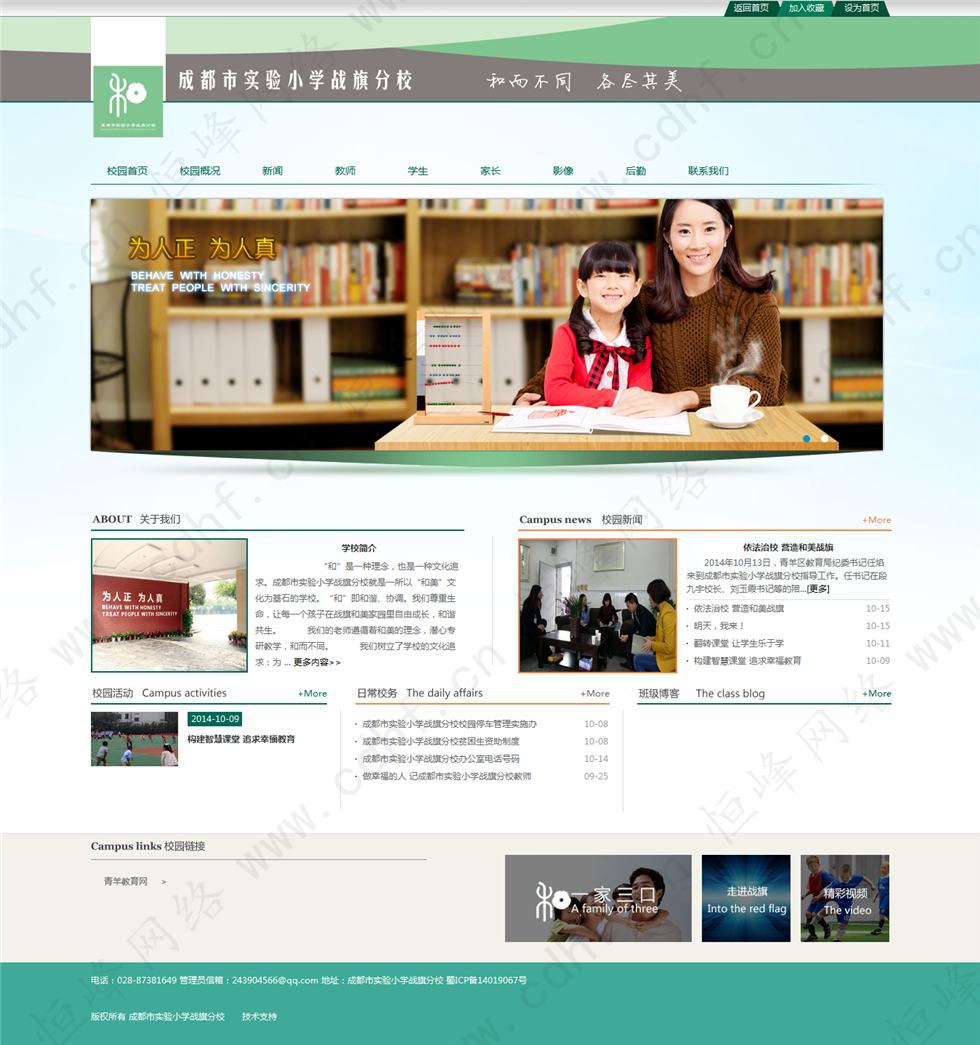Click 返回首页 tab at top
The image size is (980, 1045).
[x=751, y=8]
